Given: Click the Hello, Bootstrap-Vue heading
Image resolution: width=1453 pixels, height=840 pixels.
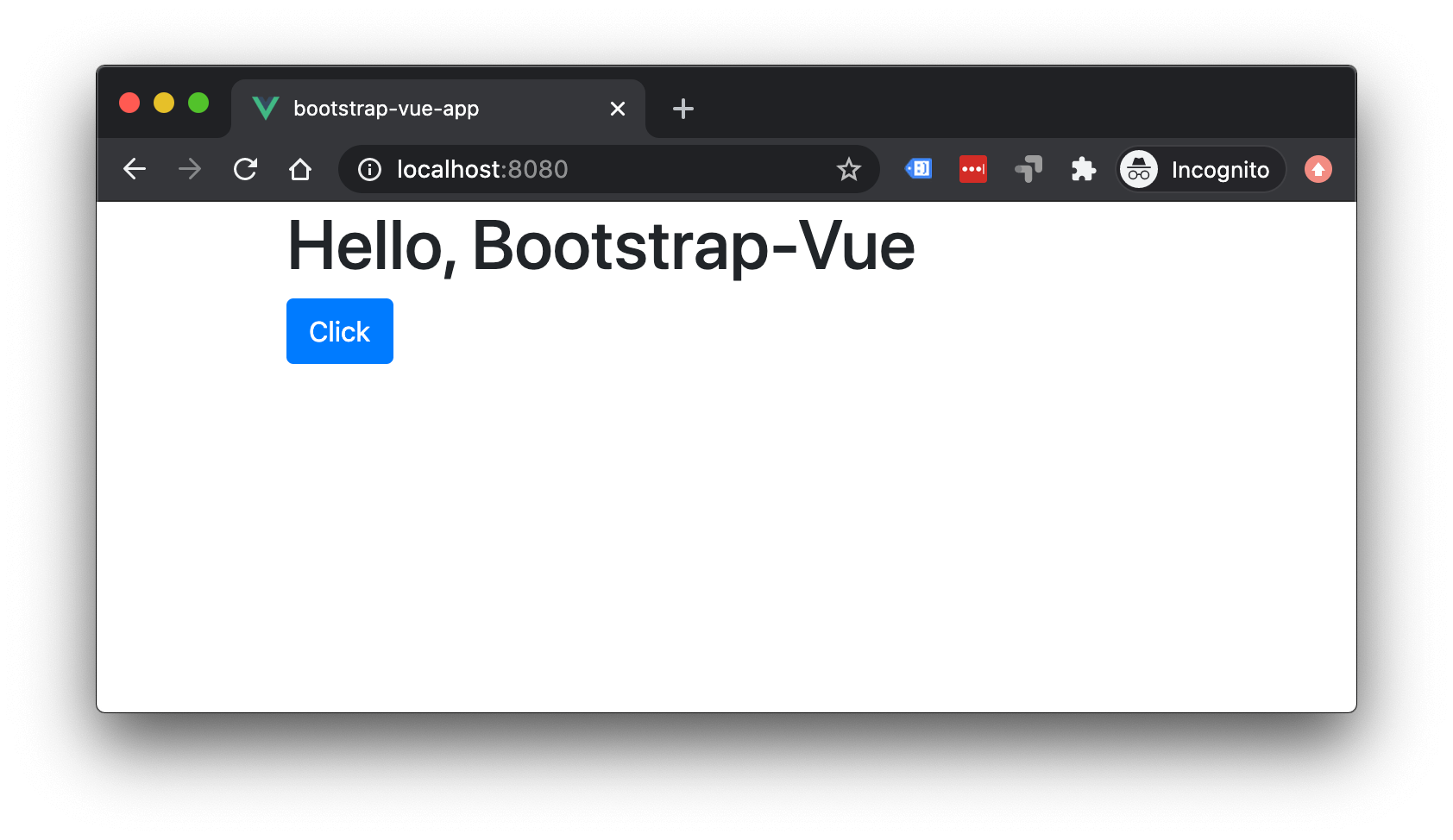Looking at the screenshot, I should click(x=601, y=247).
